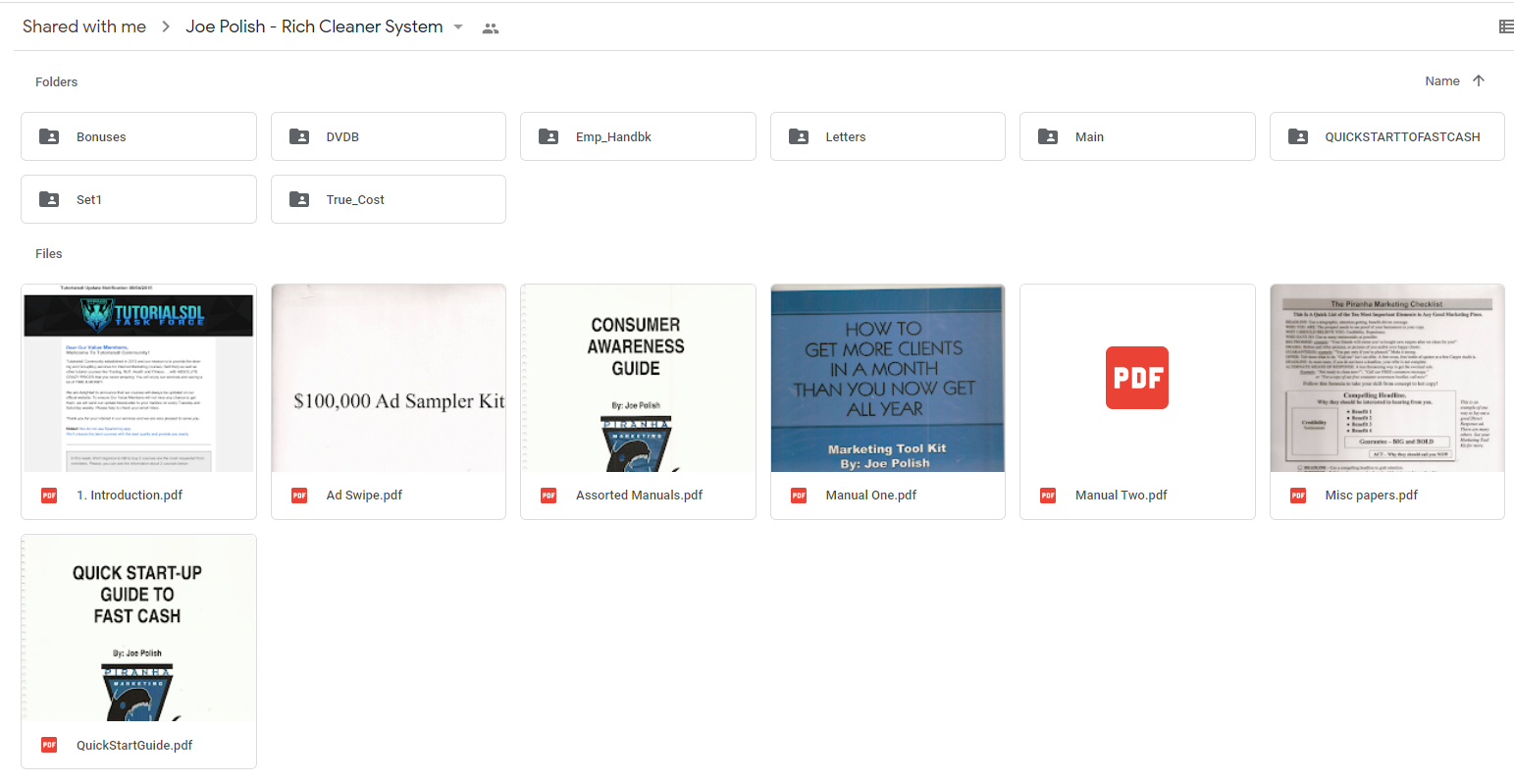Click file name Misc papers.pdf

[1371, 496]
